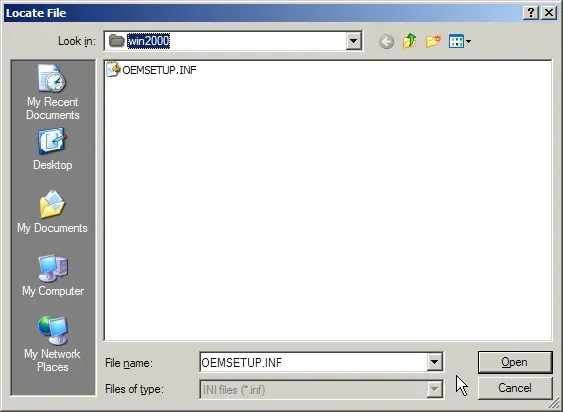Open My Recent Documents shortcut
This screenshot has width=563, height=412.
click(x=53, y=92)
